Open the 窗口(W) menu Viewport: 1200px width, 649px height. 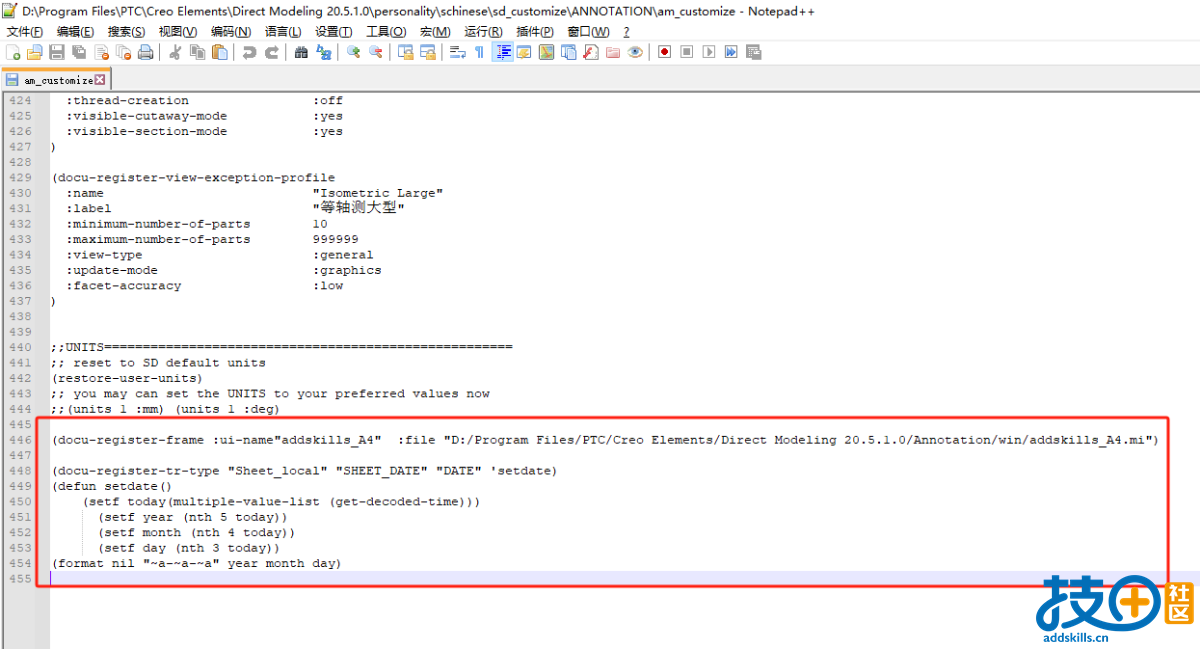tap(588, 32)
